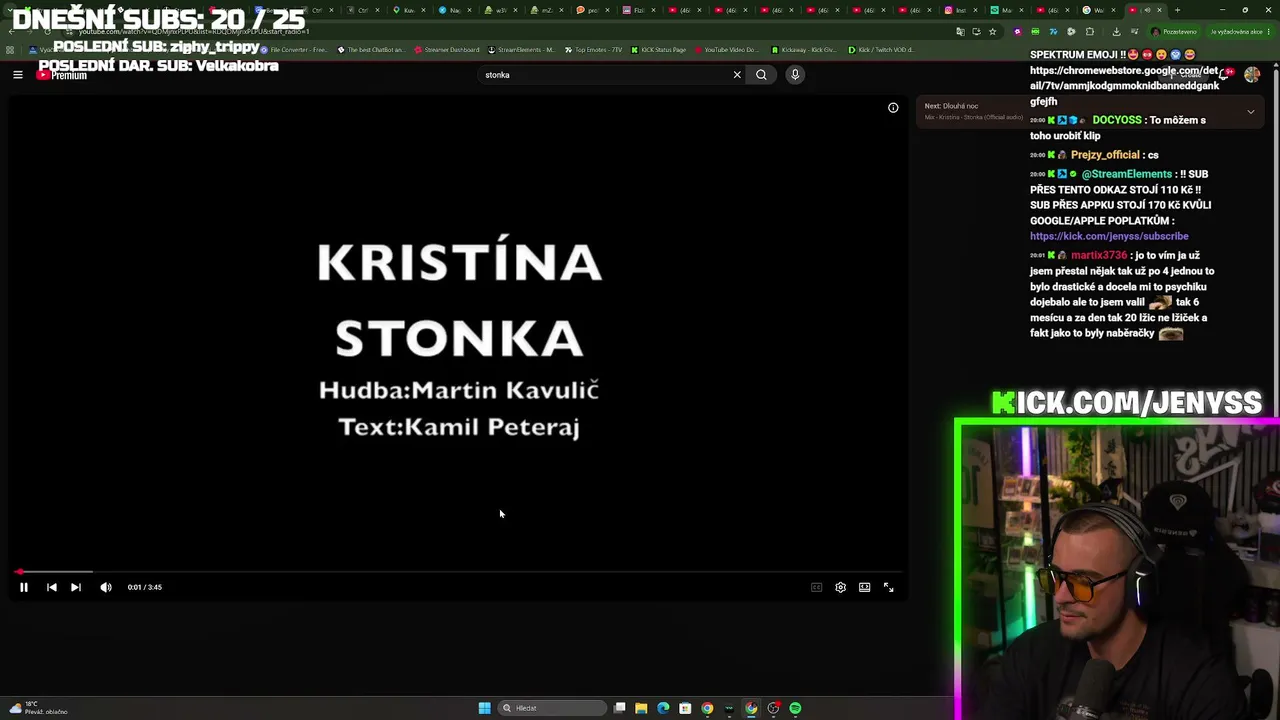Click the taskbar 'Hledat' search box
1280x720 pixels.
click(x=553, y=708)
